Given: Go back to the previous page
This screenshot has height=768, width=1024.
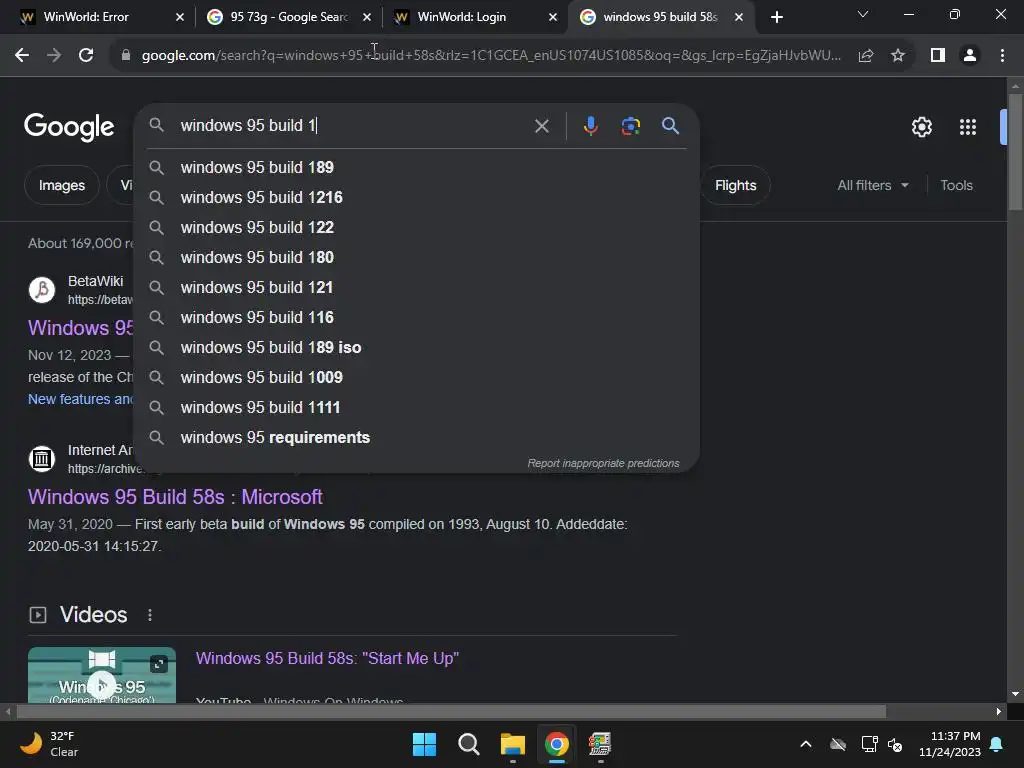Looking at the screenshot, I should coord(22,56).
